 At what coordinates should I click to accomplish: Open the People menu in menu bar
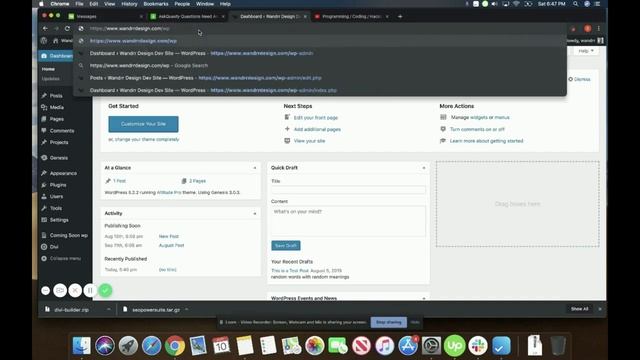tap(182, 4)
